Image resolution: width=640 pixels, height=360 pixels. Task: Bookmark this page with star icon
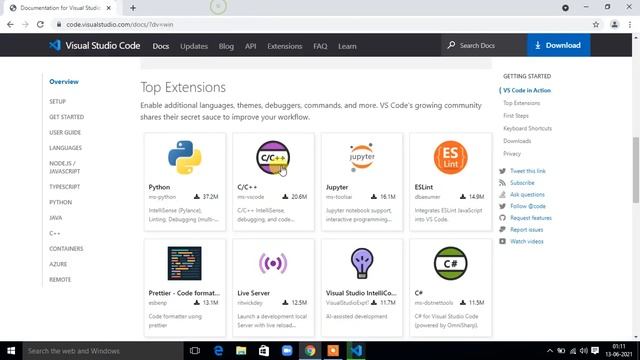[596, 24]
